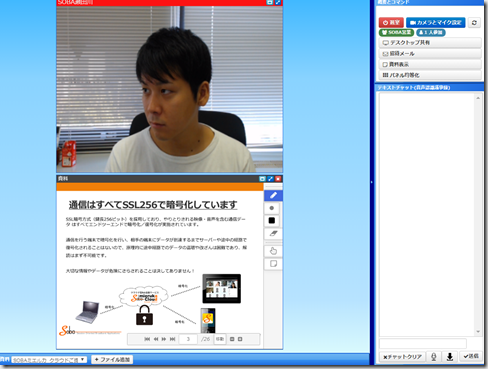Open the black color swatch
This screenshot has height=369, width=488.
[x=272, y=220]
